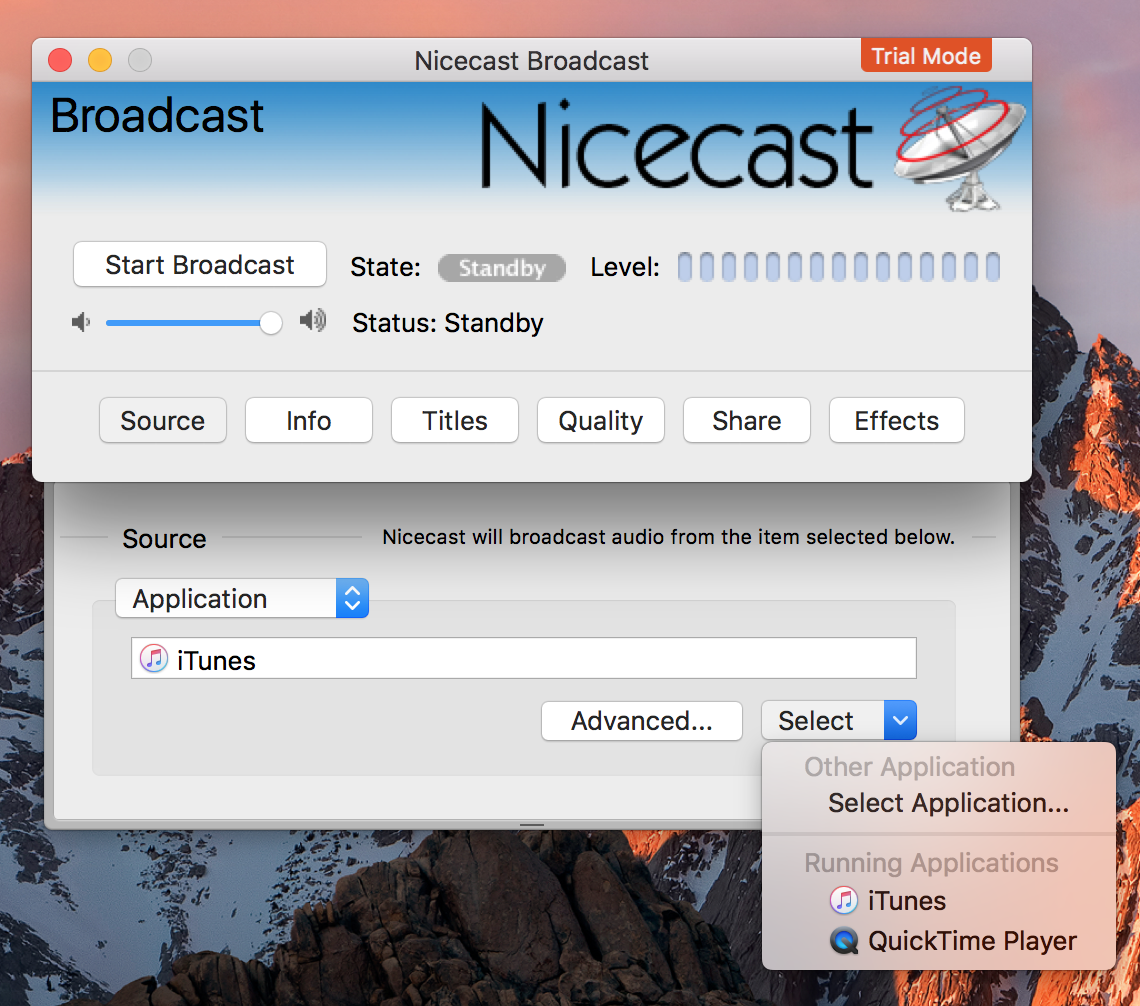The image size is (1140, 1006).
Task: Open the Quality tab
Action: click(601, 420)
